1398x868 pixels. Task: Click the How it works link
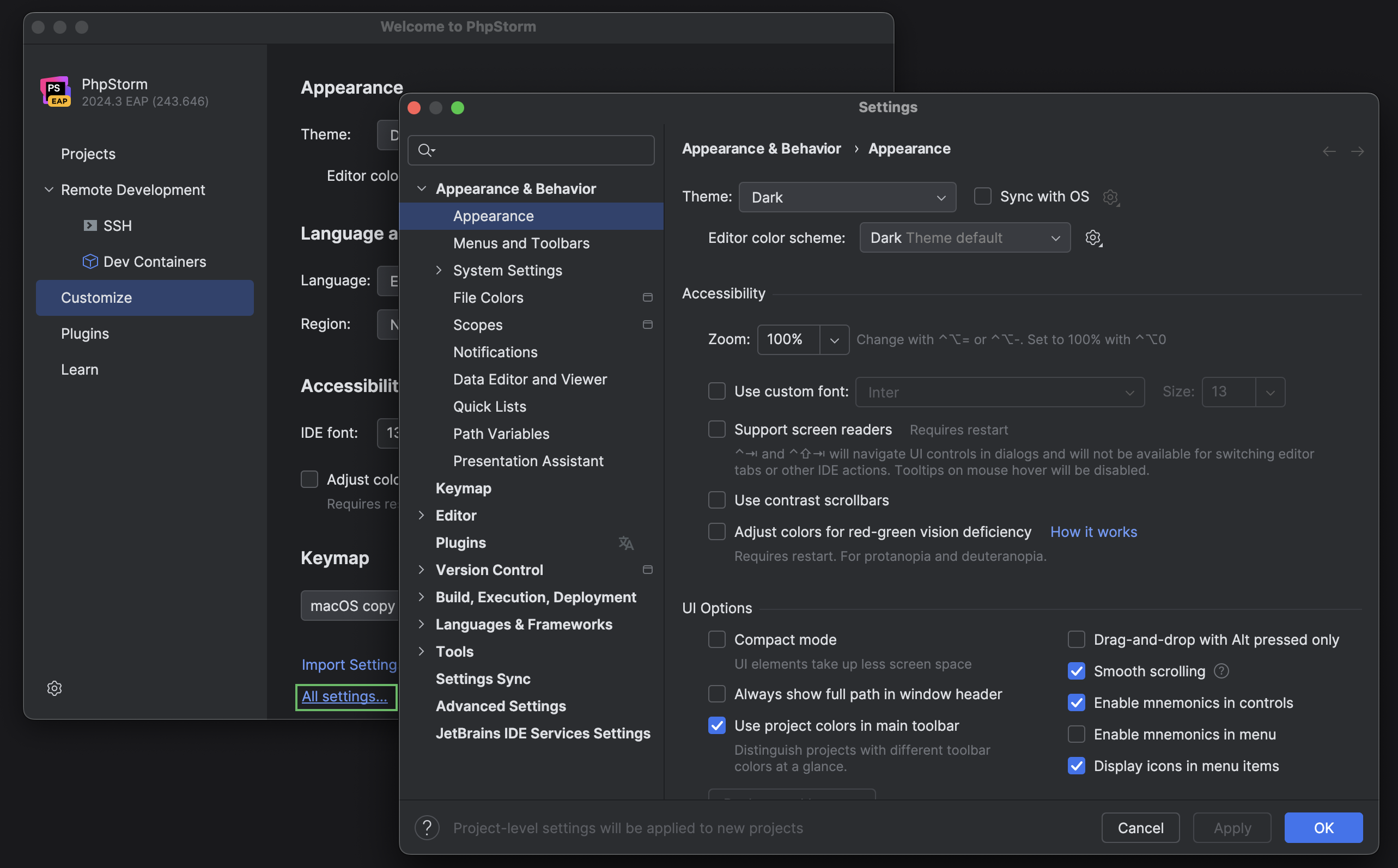(1093, 531)
